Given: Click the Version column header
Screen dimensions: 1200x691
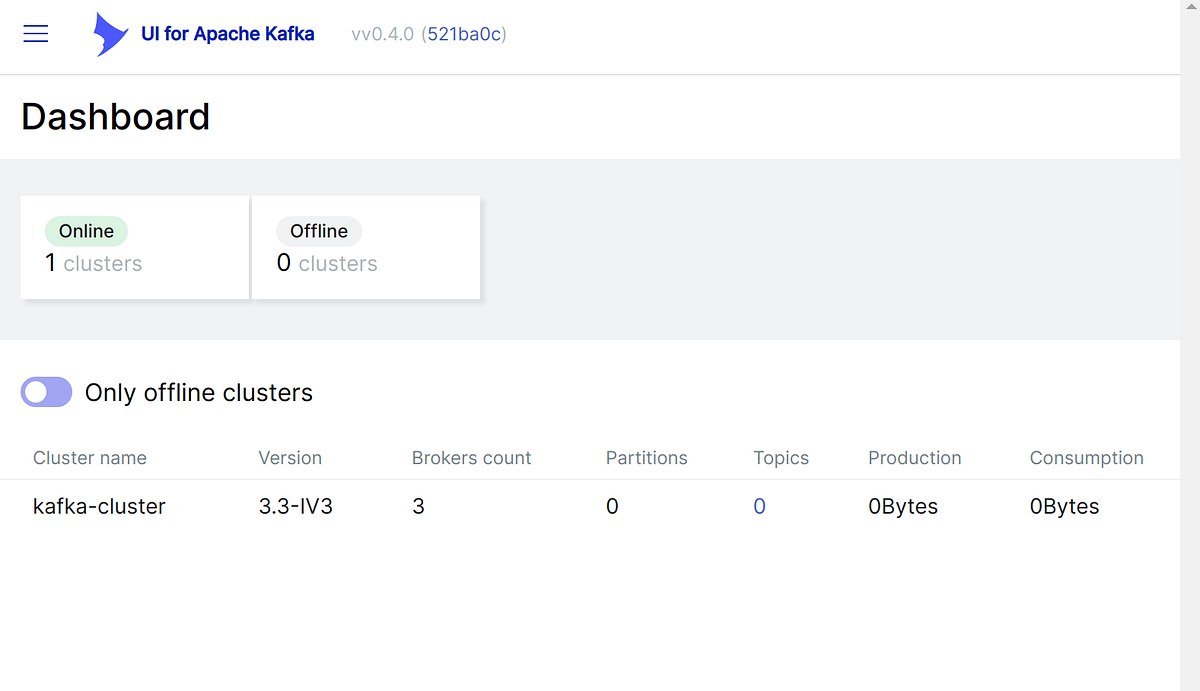Looking at the screenshot, I should click(290, 458).
